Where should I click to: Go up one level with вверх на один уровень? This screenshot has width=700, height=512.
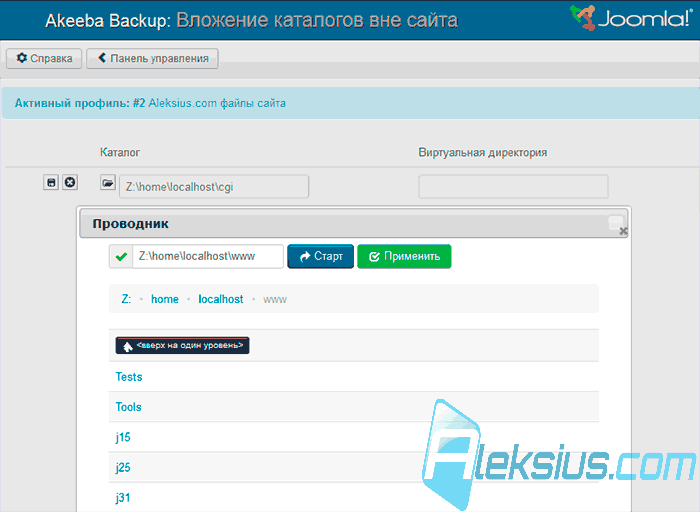182,345
